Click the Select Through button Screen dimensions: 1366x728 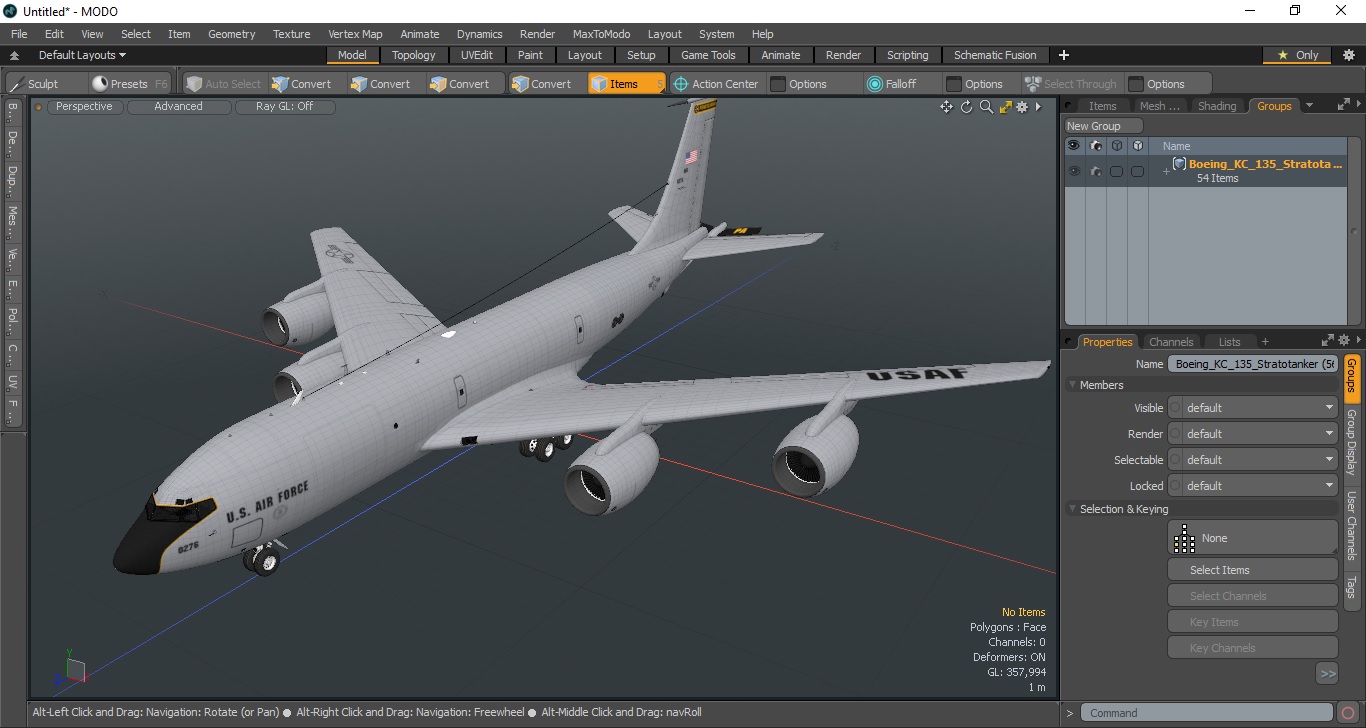(1071, 84)
